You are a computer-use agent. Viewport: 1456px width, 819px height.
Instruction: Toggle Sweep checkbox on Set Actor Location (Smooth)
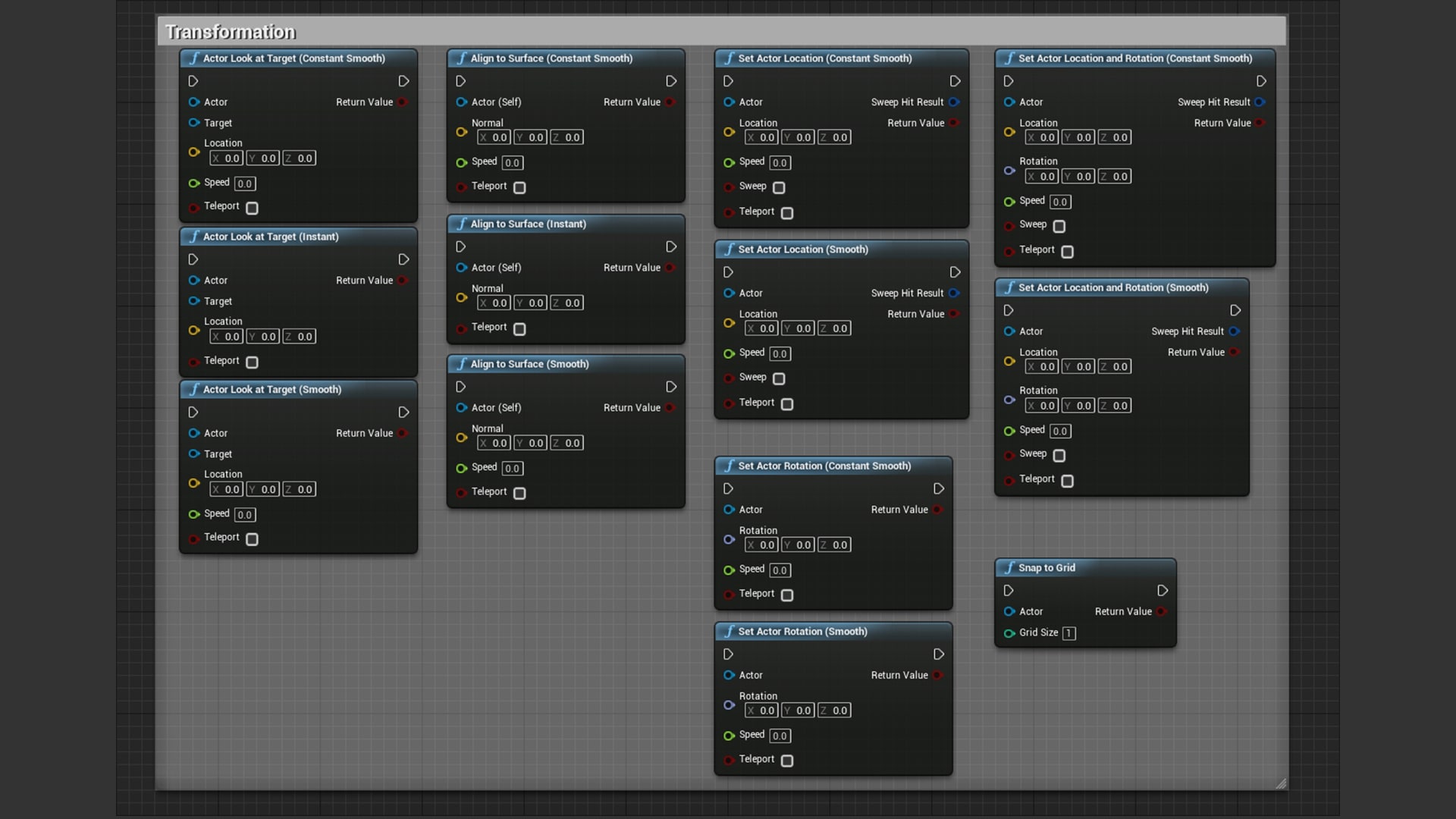coord(779,378)
